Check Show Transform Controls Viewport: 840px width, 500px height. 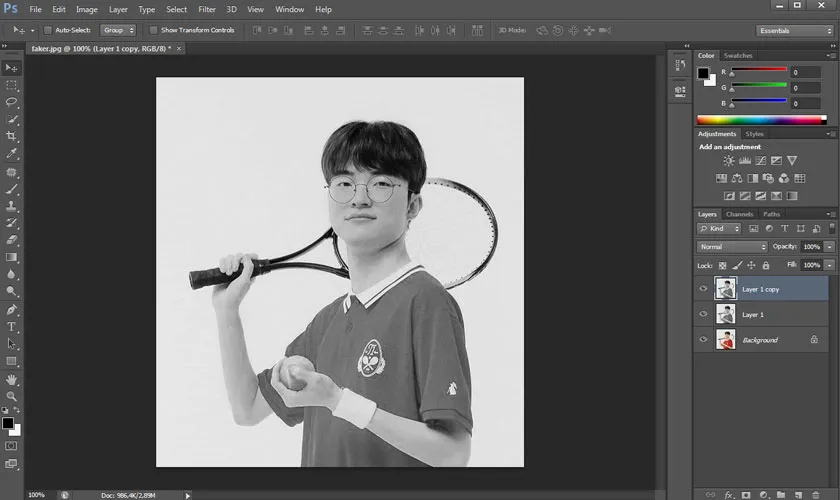[153, 30]
